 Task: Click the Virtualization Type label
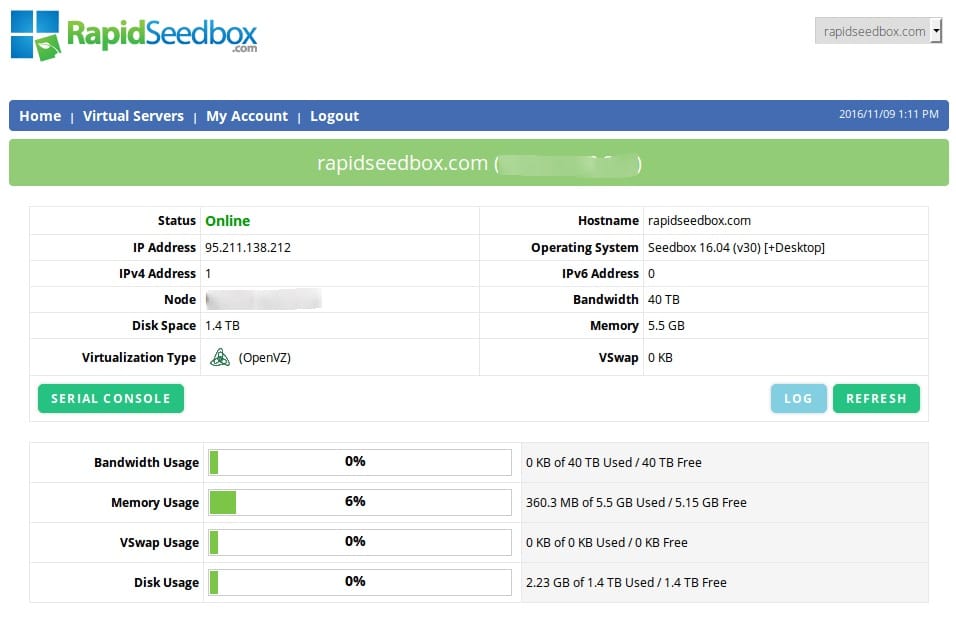tap(139, 357)
